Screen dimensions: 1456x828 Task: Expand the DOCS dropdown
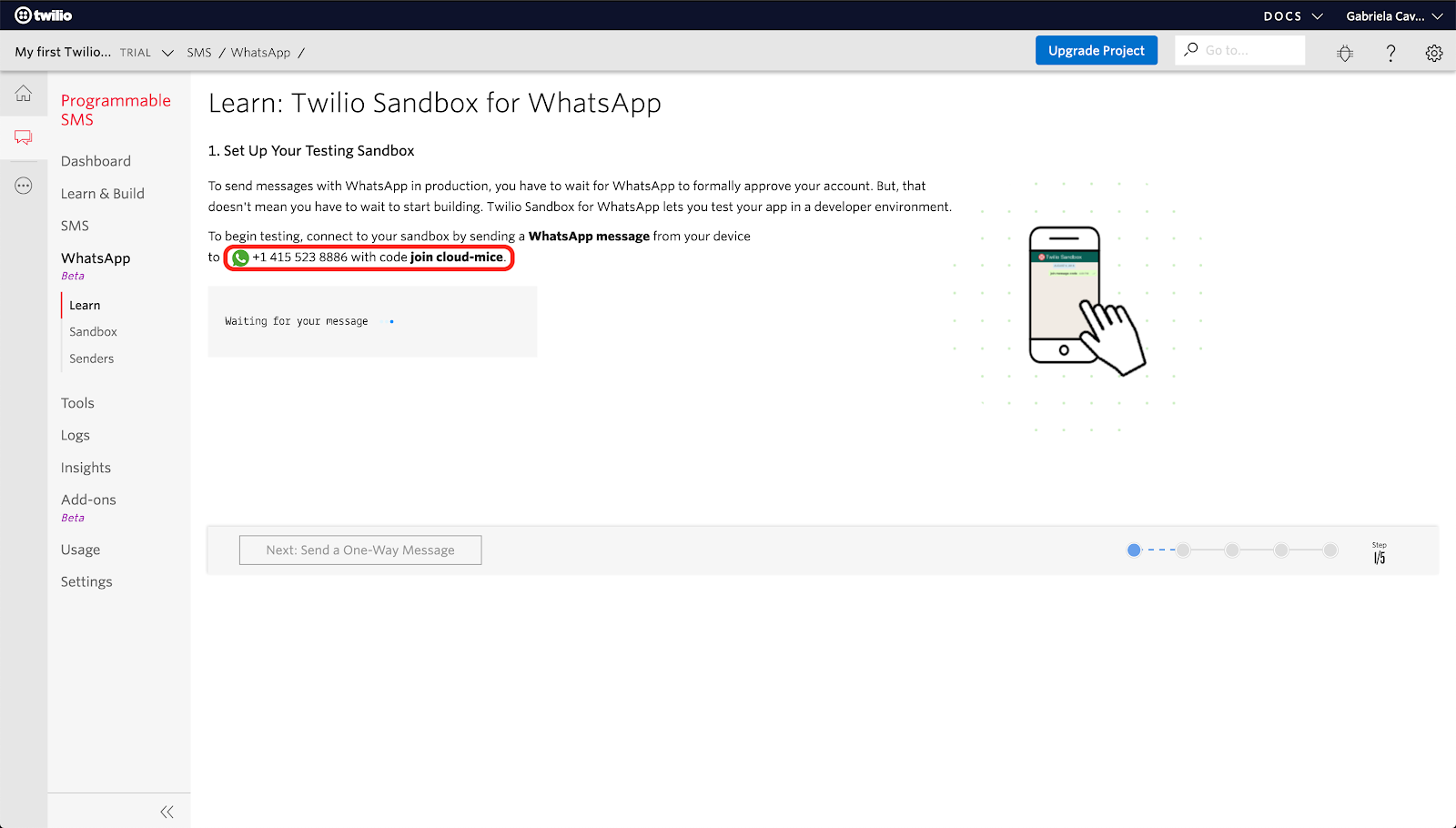tap(1293, 16)
